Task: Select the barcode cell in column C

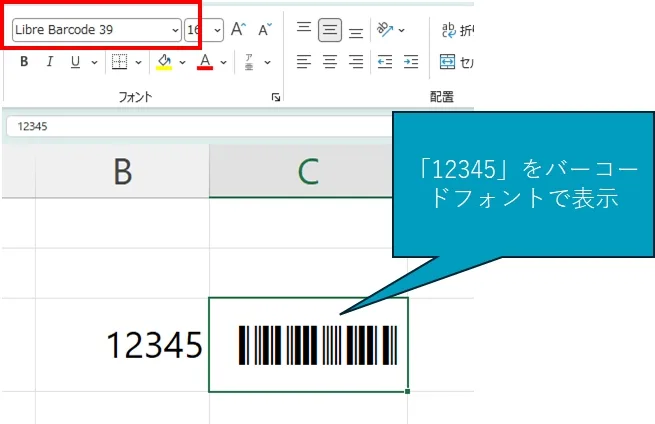Action: 308,345
